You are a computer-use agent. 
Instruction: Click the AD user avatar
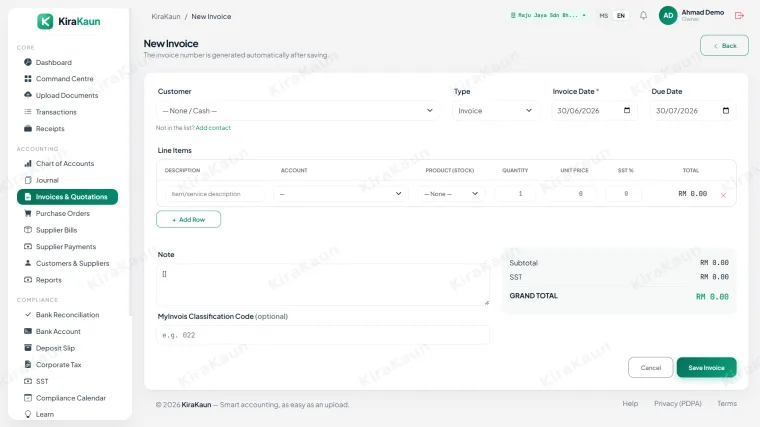(x=668, y=16)
